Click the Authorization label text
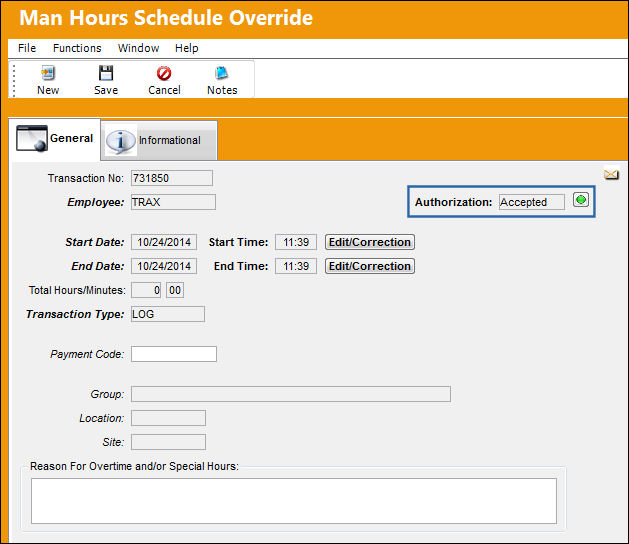629x544 pixels. pos(453,202)
